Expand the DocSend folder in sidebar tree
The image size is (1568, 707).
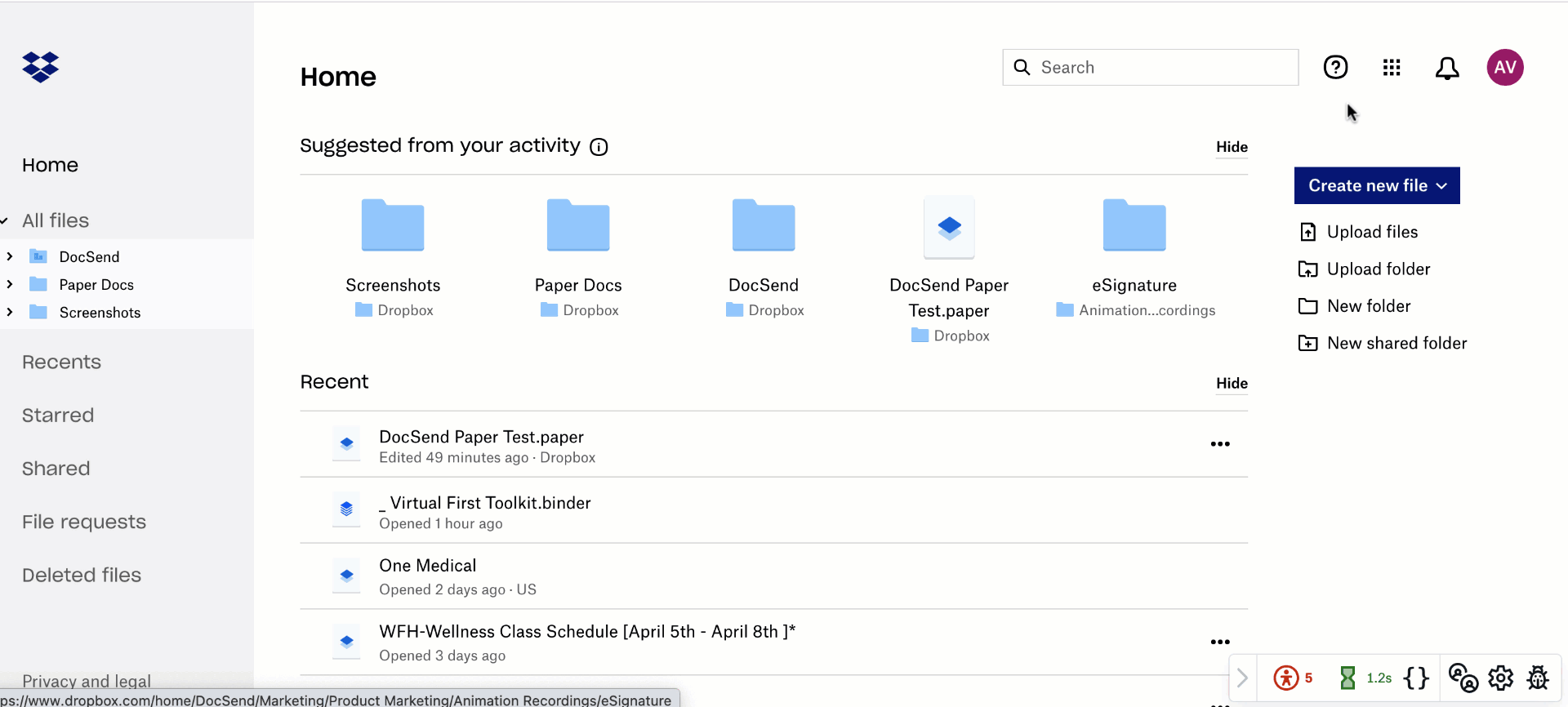click(10, 256)
